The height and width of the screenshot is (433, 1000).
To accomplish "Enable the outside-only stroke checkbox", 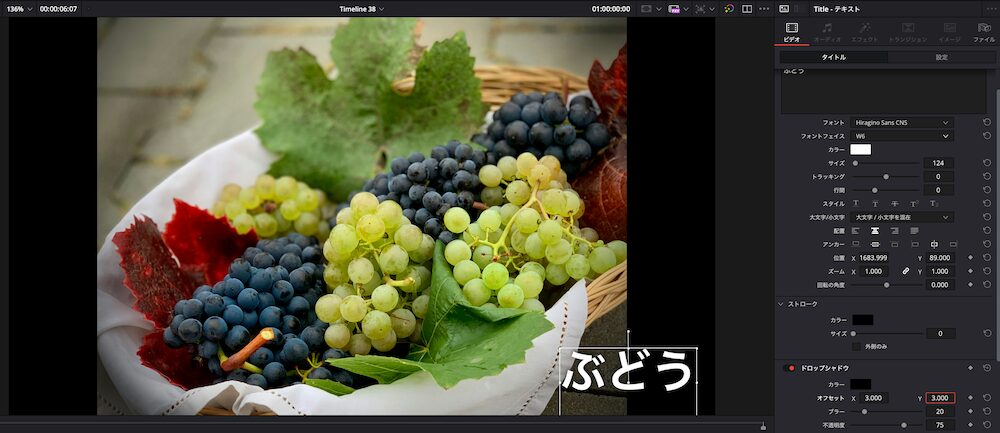I will pos(855,346).
